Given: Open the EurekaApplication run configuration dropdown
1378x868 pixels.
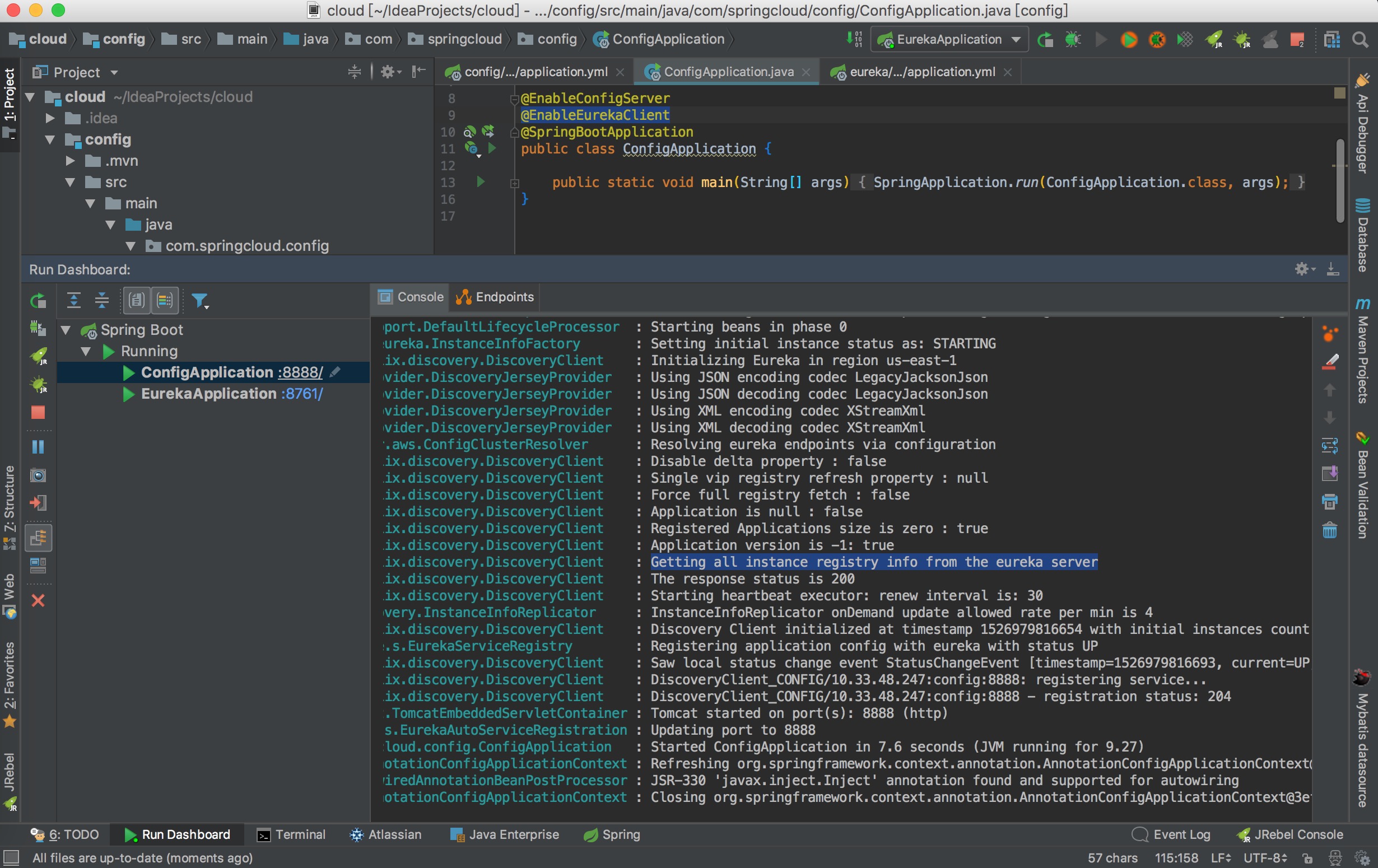Looking at the screenshot, I should point(950,39).
